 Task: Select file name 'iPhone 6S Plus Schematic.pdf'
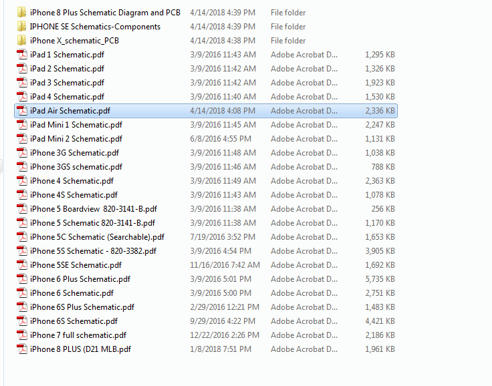[82, 307]
